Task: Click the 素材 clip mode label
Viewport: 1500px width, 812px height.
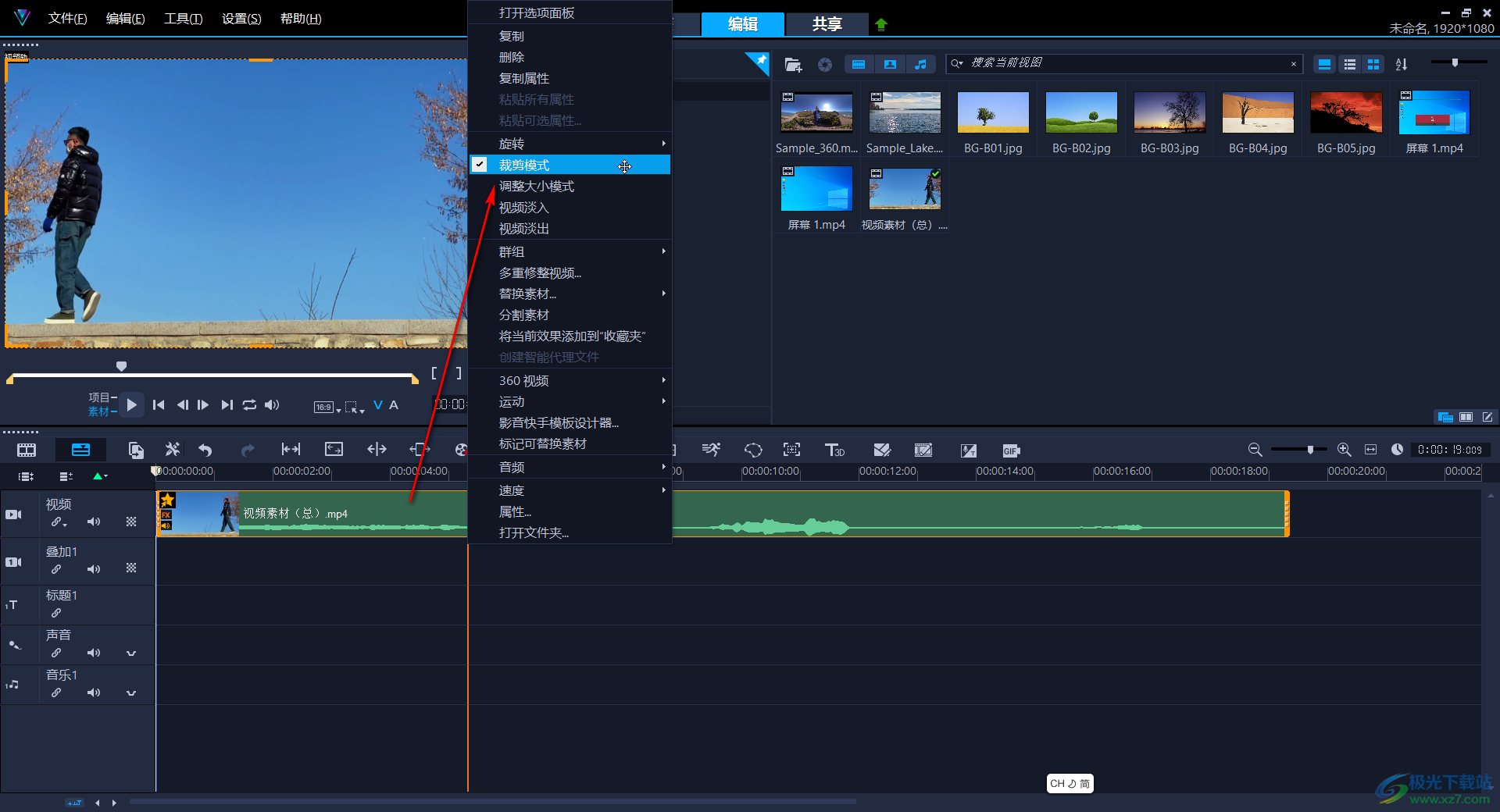Action: 98,411
